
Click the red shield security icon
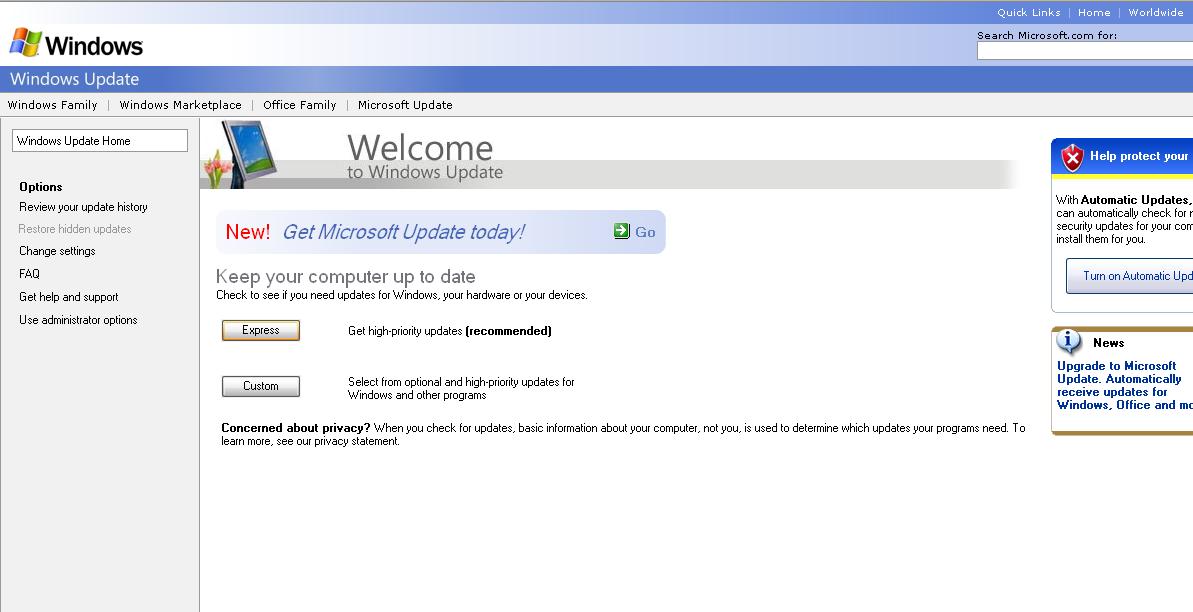[1072, 157]
